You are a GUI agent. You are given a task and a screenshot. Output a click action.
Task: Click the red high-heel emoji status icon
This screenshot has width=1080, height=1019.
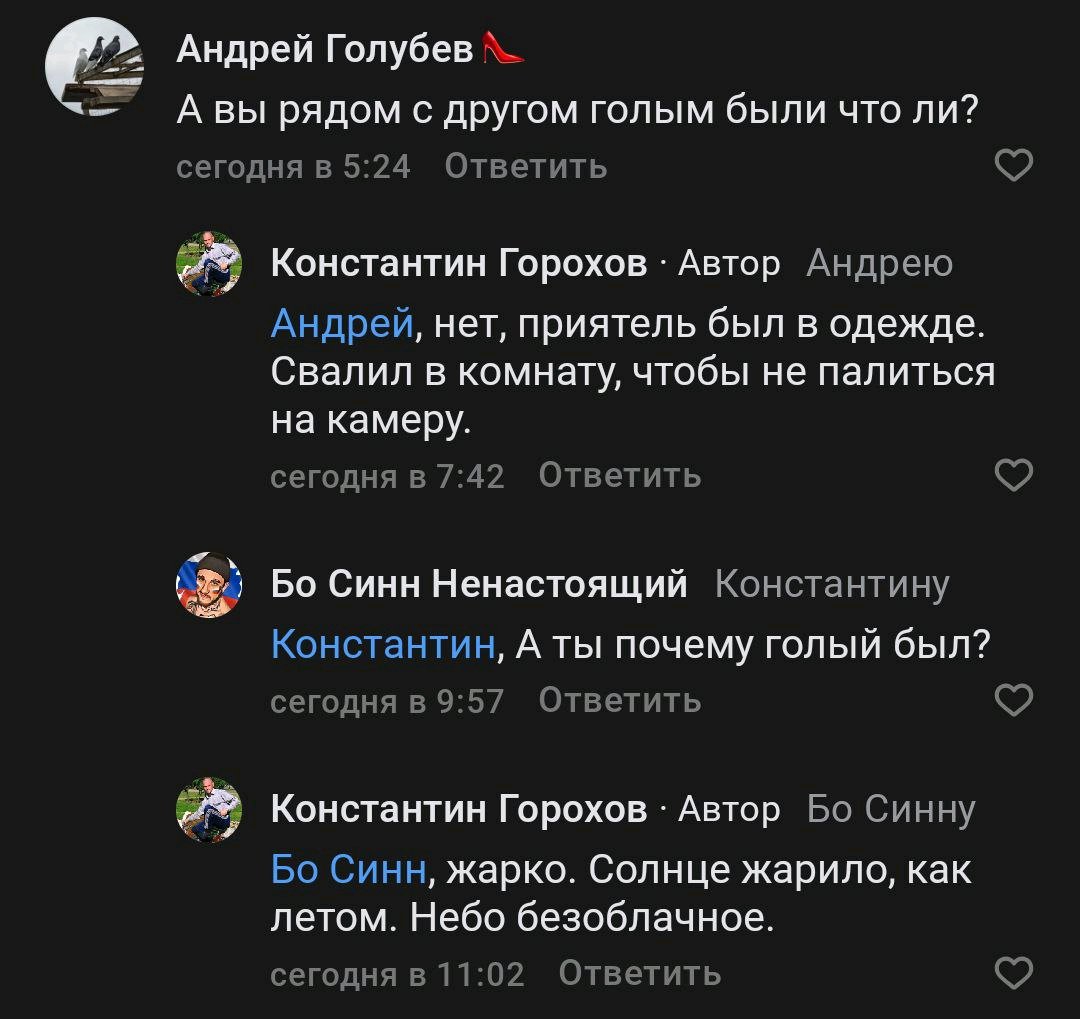[x=503, y=46]
